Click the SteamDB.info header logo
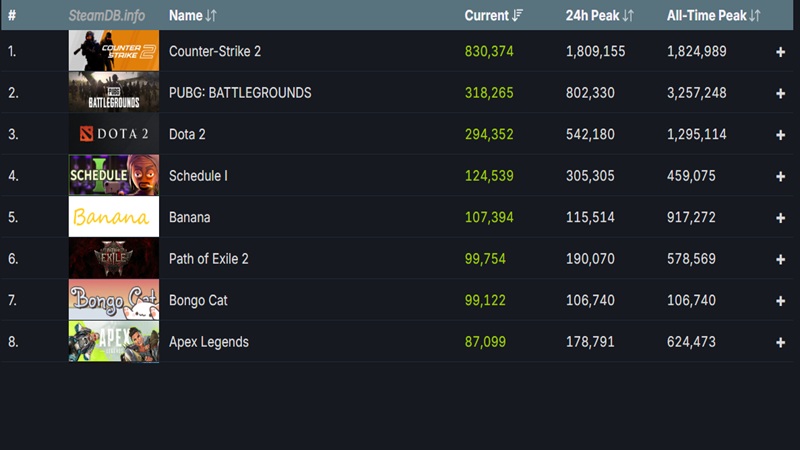This screenshot has height=450, width=800. coord(106,16)
